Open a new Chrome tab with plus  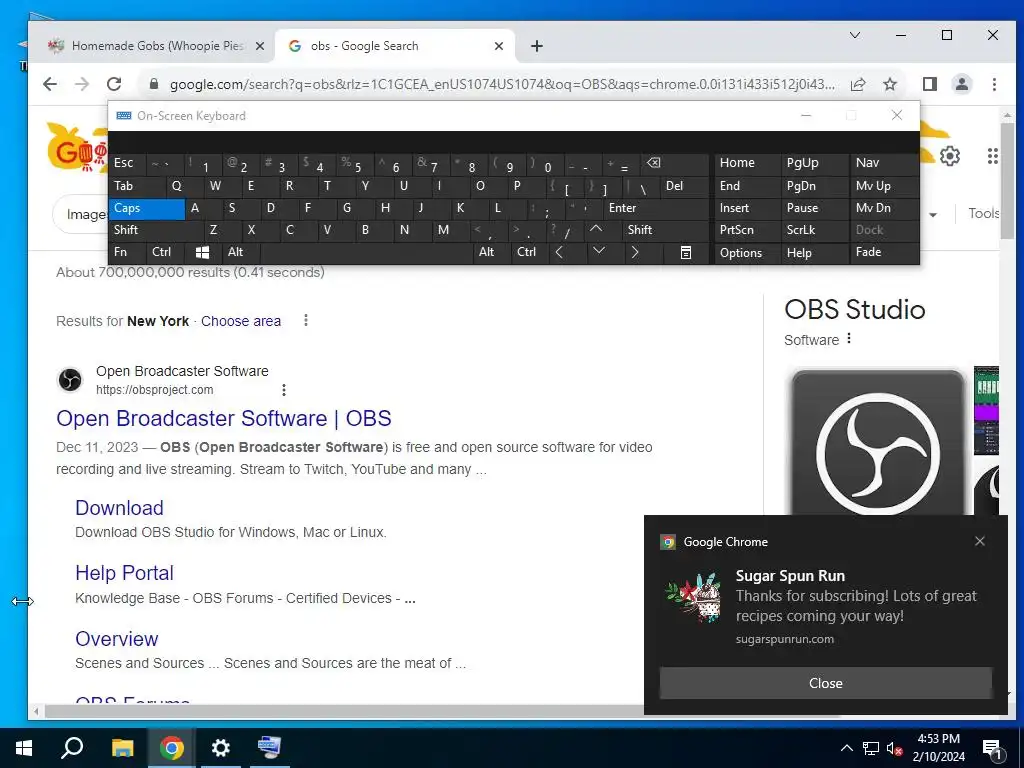537,46
